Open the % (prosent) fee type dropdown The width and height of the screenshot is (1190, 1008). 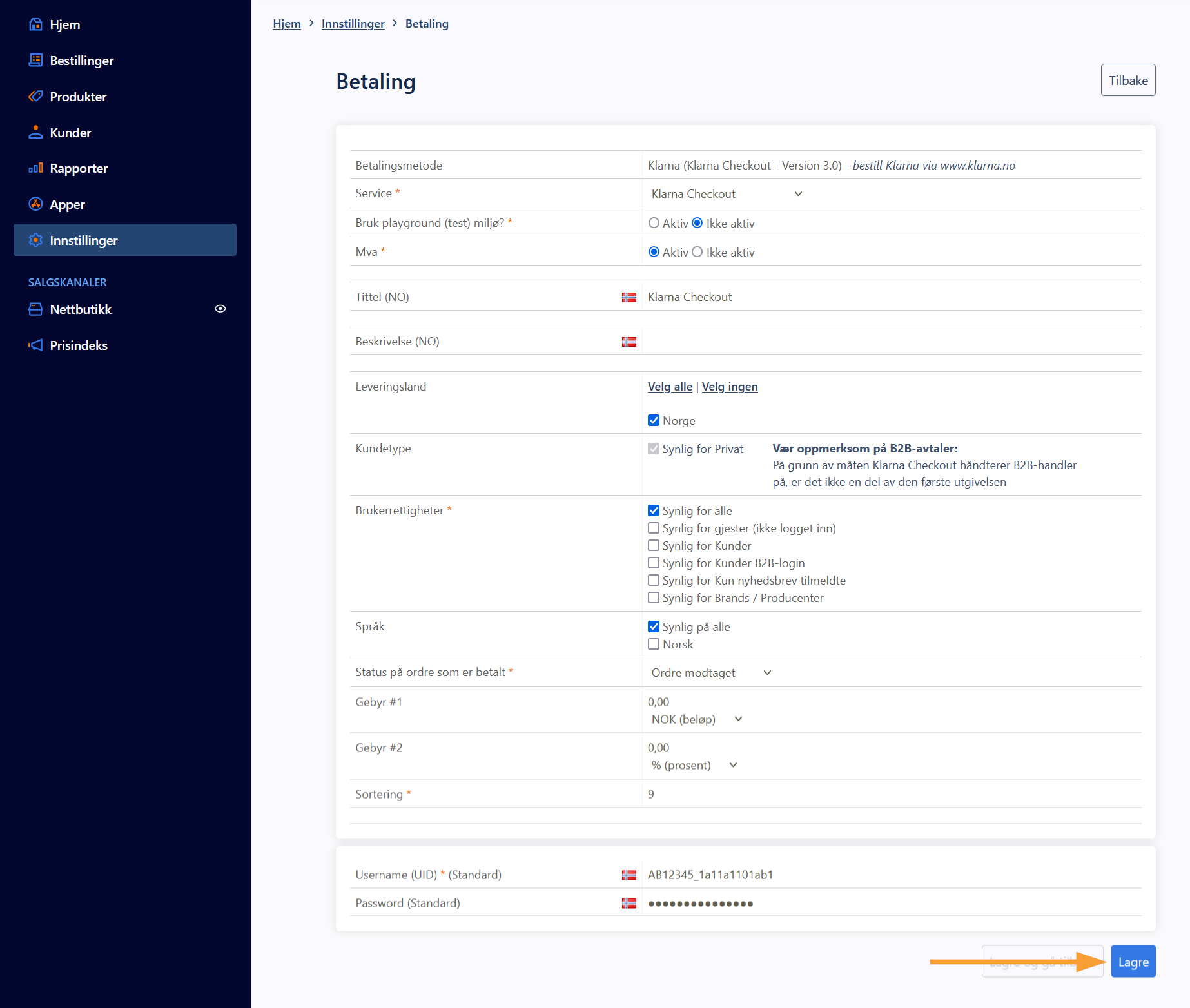[x=694, y=765]
